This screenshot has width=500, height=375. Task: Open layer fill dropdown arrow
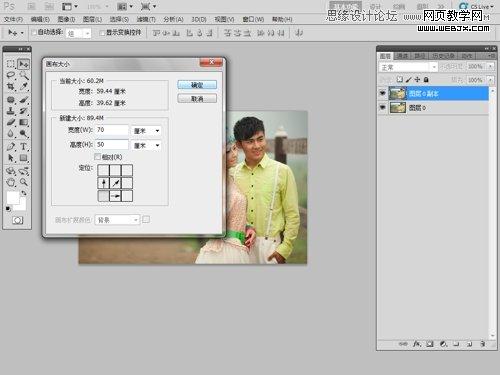(490, 80)
